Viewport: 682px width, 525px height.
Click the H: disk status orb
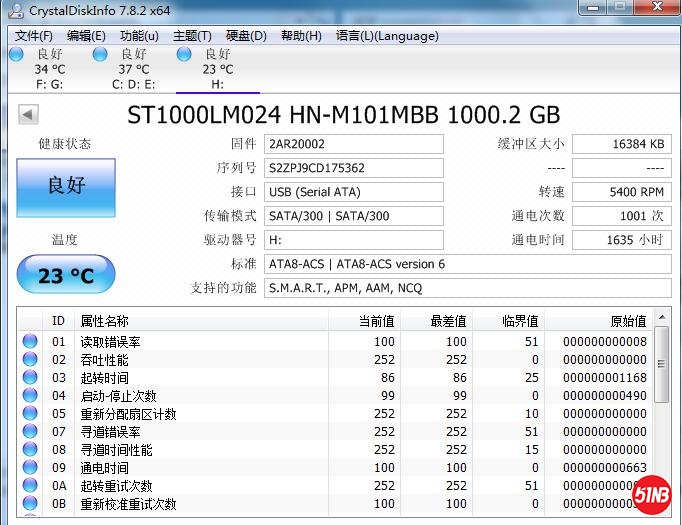tap(184, 54)
